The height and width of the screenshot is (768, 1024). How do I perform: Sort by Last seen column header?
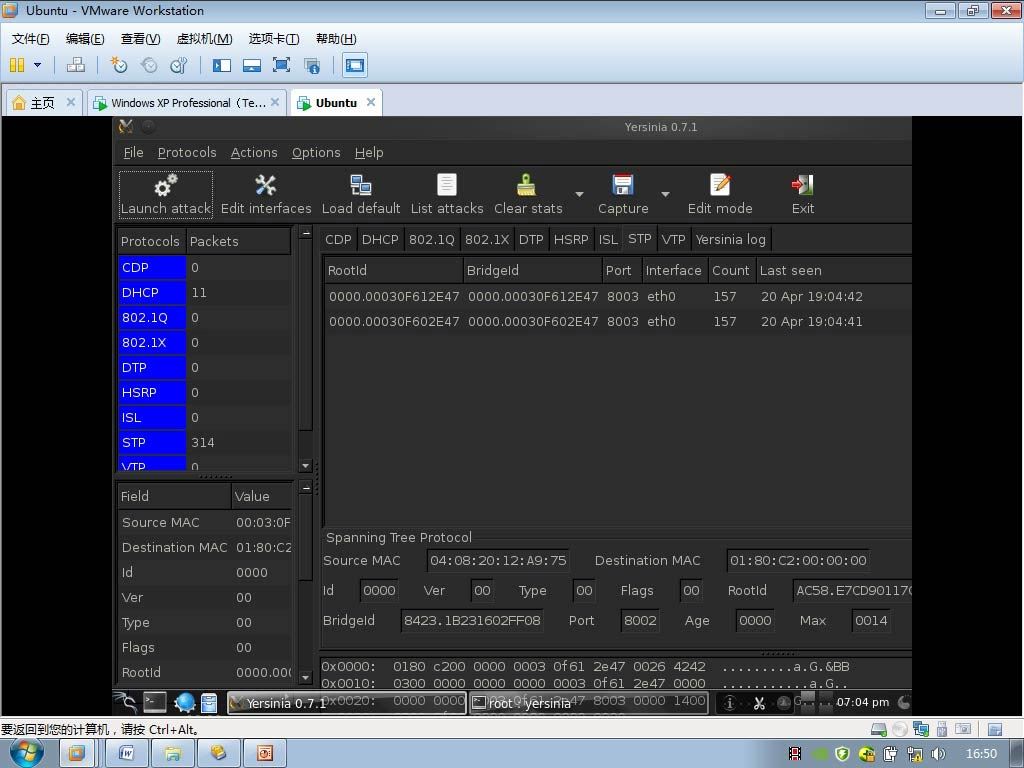point(833,270)
